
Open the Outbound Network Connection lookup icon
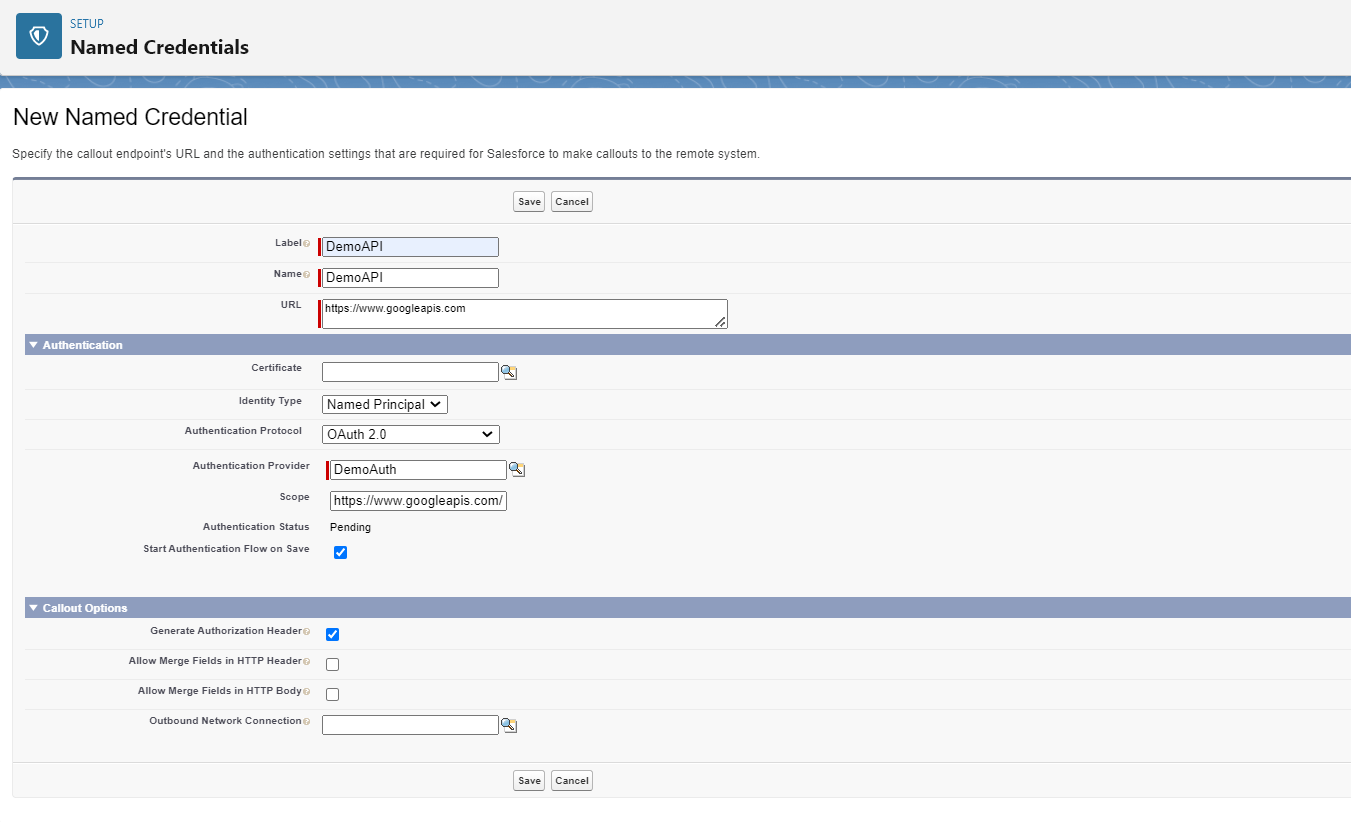[509, 725]
